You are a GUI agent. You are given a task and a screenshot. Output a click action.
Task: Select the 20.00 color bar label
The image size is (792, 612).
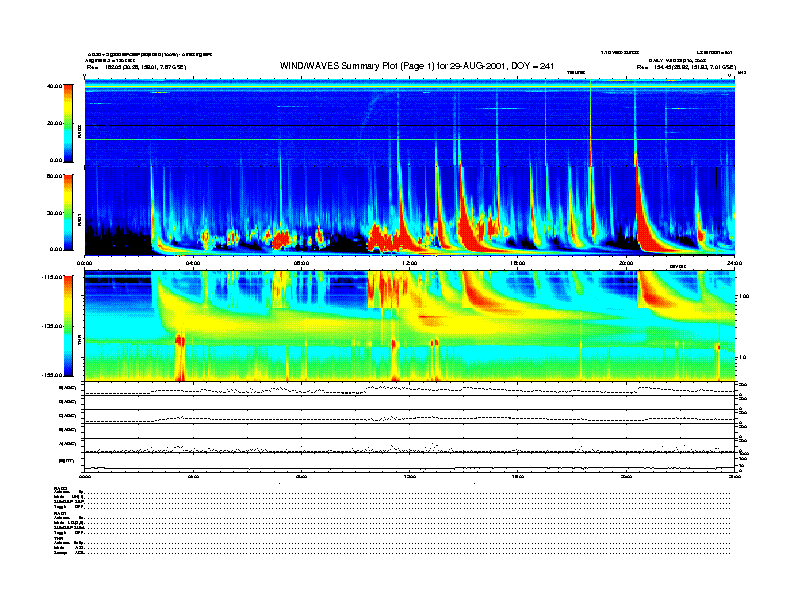tap(54, 123)
